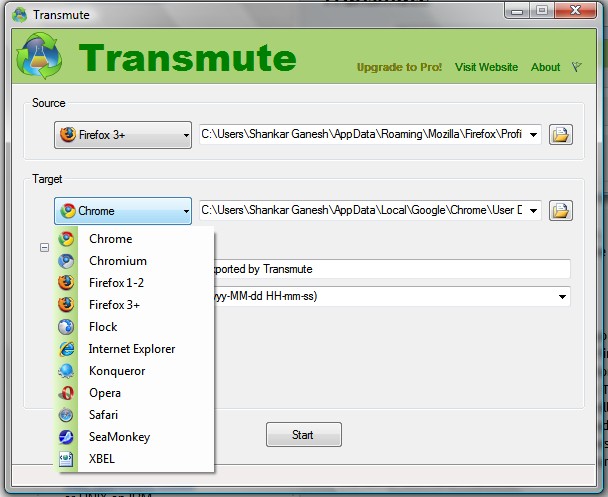Image resolution: width=608 pixels, height=497 pixels.
Task: Expand the Source path dropdown arrow
Action: [x=534, y=135]
